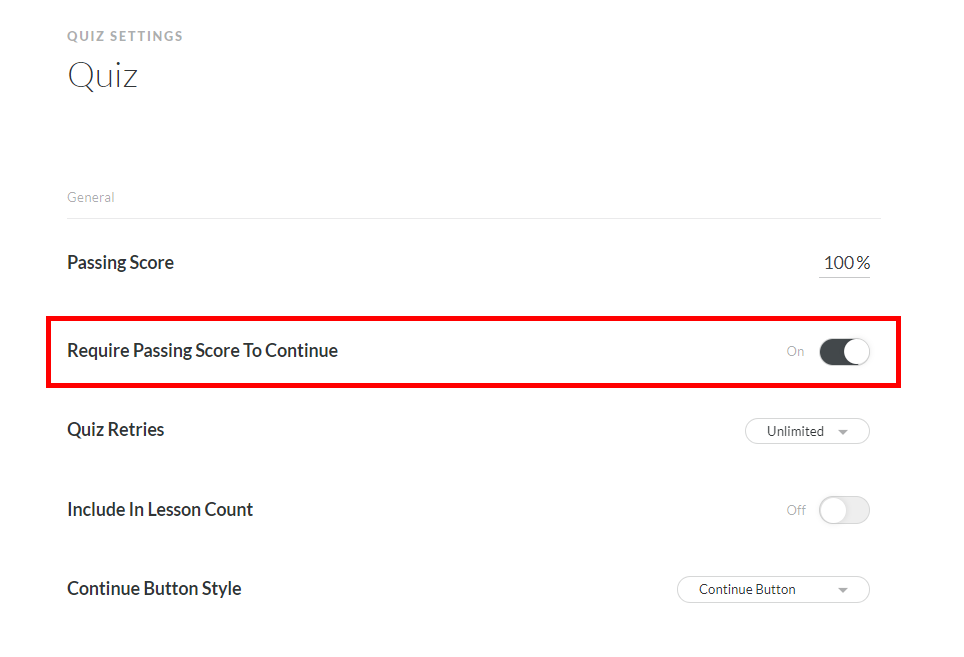Click the white knob on the dark toggle
The width and height of the screenshot is (964, 657).
tap(857, 352)
